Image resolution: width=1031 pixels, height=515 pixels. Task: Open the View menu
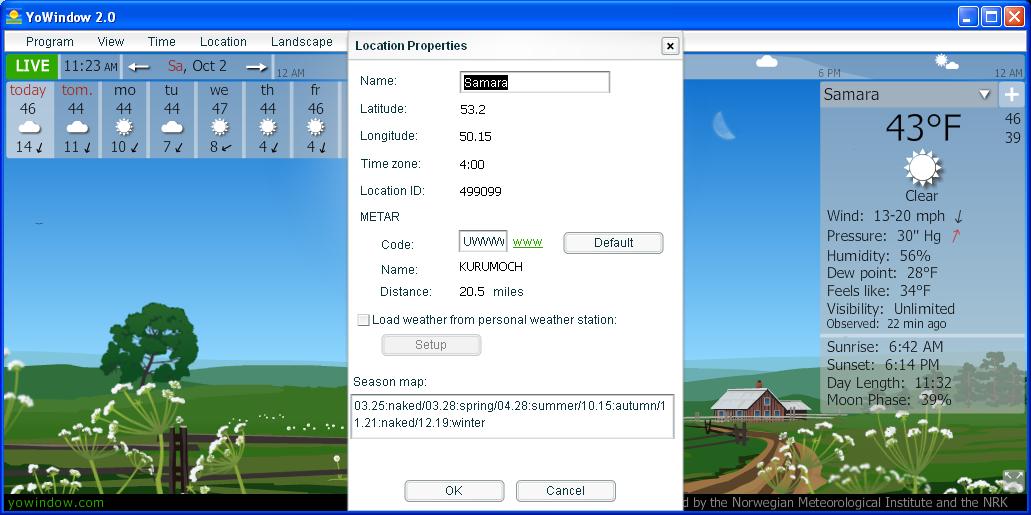click(x=110, y=41)
